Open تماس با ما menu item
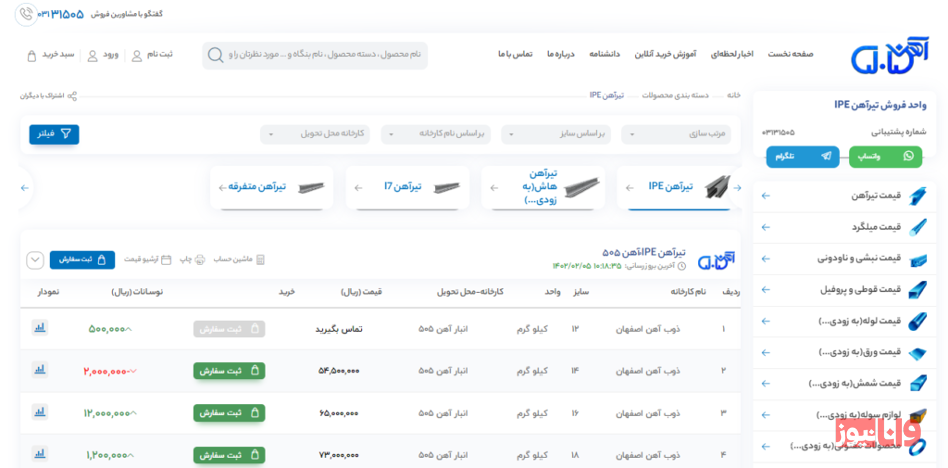 click(515, 54)
